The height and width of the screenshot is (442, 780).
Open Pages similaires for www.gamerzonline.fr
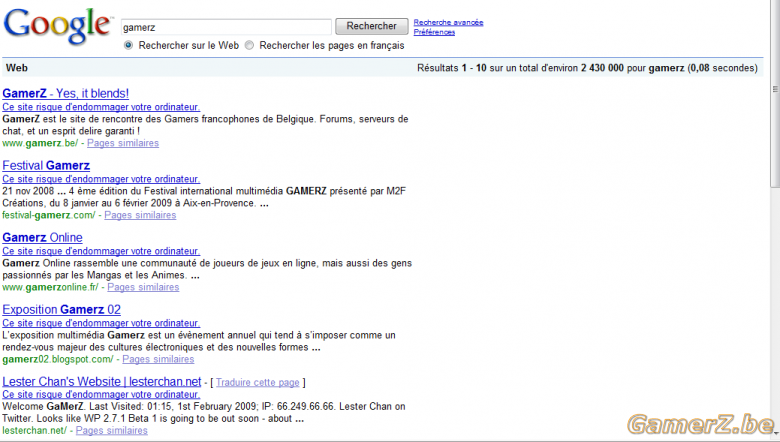(x=143, y=287)
